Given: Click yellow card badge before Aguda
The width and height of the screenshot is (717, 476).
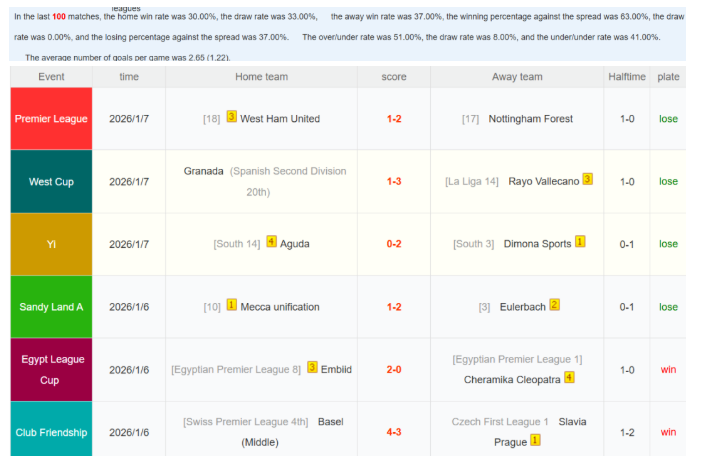Looking at the screenshot, I should click(x=271, y=242).
